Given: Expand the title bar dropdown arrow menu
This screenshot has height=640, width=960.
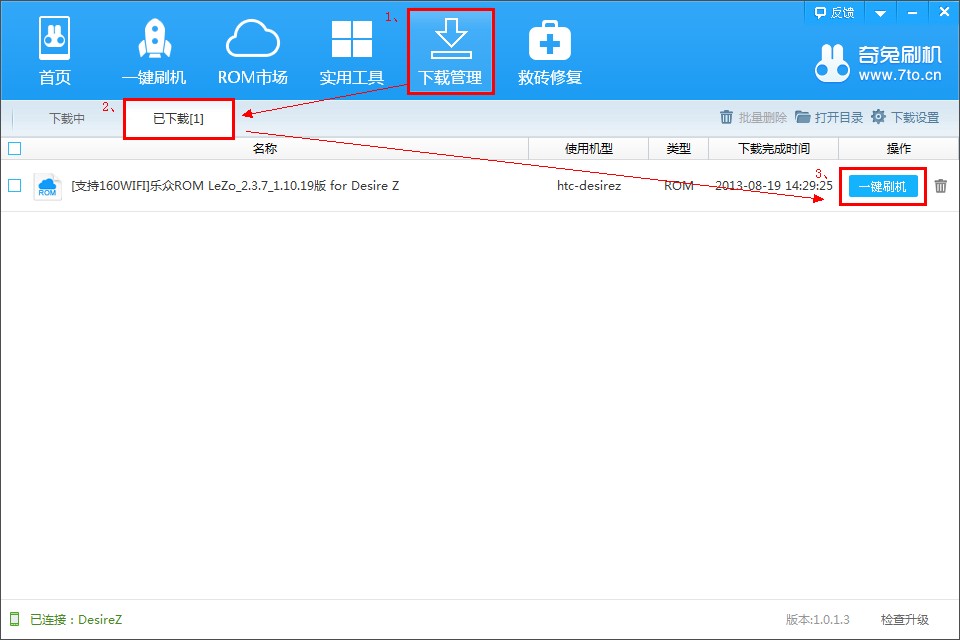Looking at the screenshot, I should (x=879, y=13).
